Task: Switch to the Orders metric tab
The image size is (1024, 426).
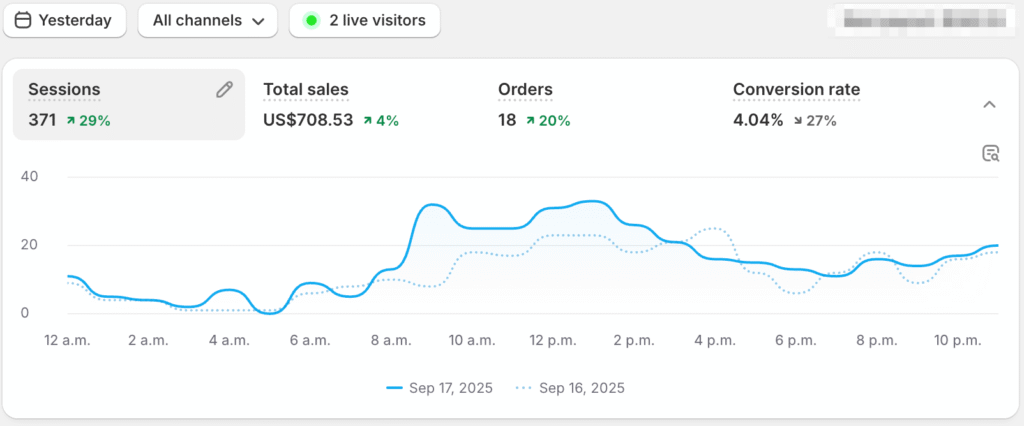Action: 525,90
